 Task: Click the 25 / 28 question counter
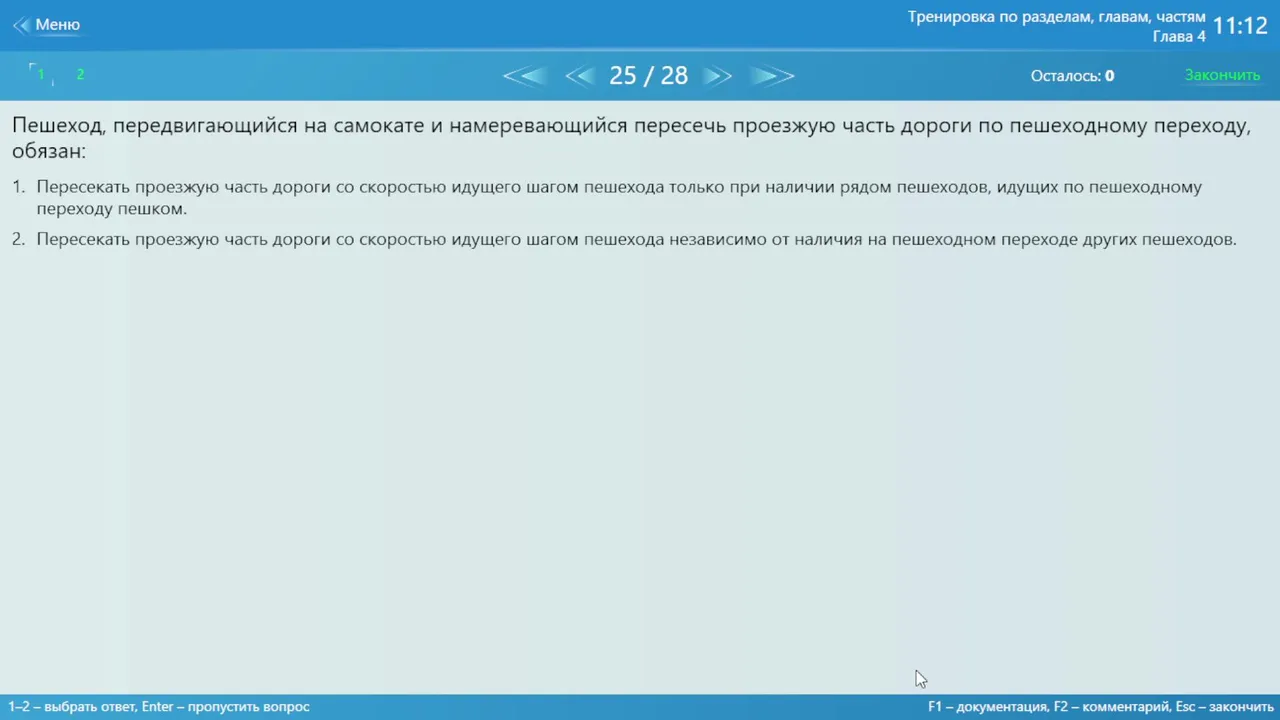648,76
